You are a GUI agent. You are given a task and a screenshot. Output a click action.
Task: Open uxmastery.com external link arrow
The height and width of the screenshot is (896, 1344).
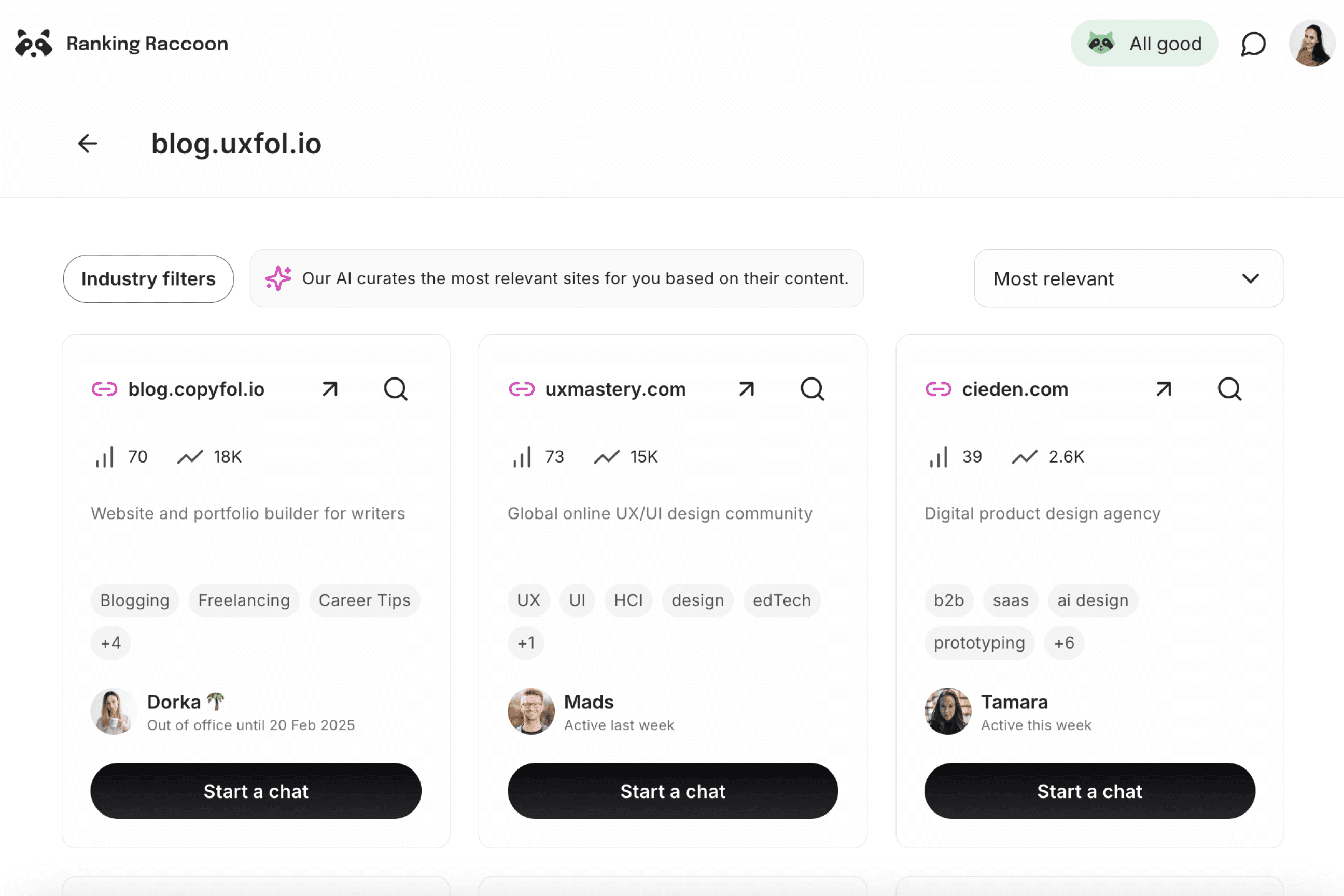(746, 389)
